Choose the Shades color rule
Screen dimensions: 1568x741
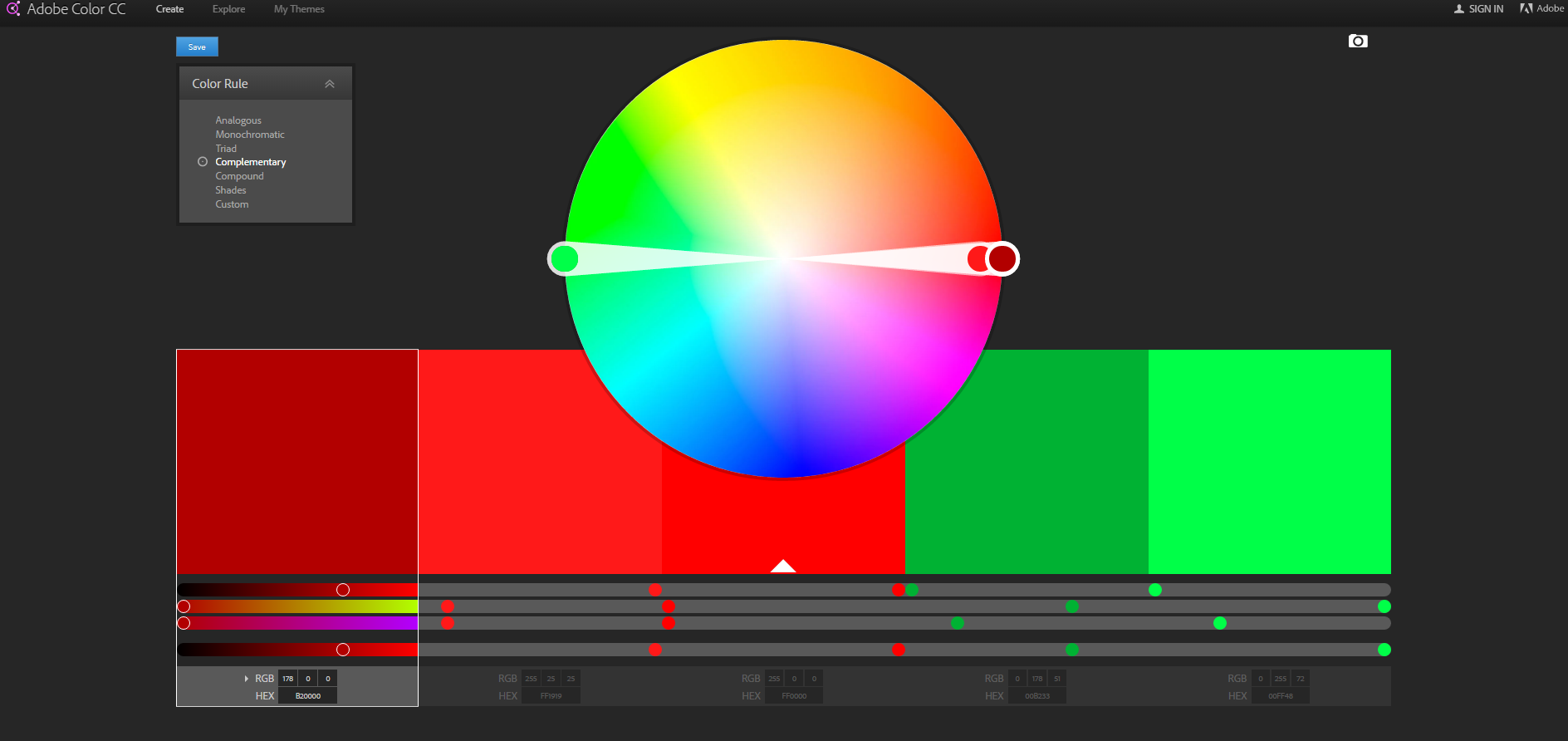point(231,190)
